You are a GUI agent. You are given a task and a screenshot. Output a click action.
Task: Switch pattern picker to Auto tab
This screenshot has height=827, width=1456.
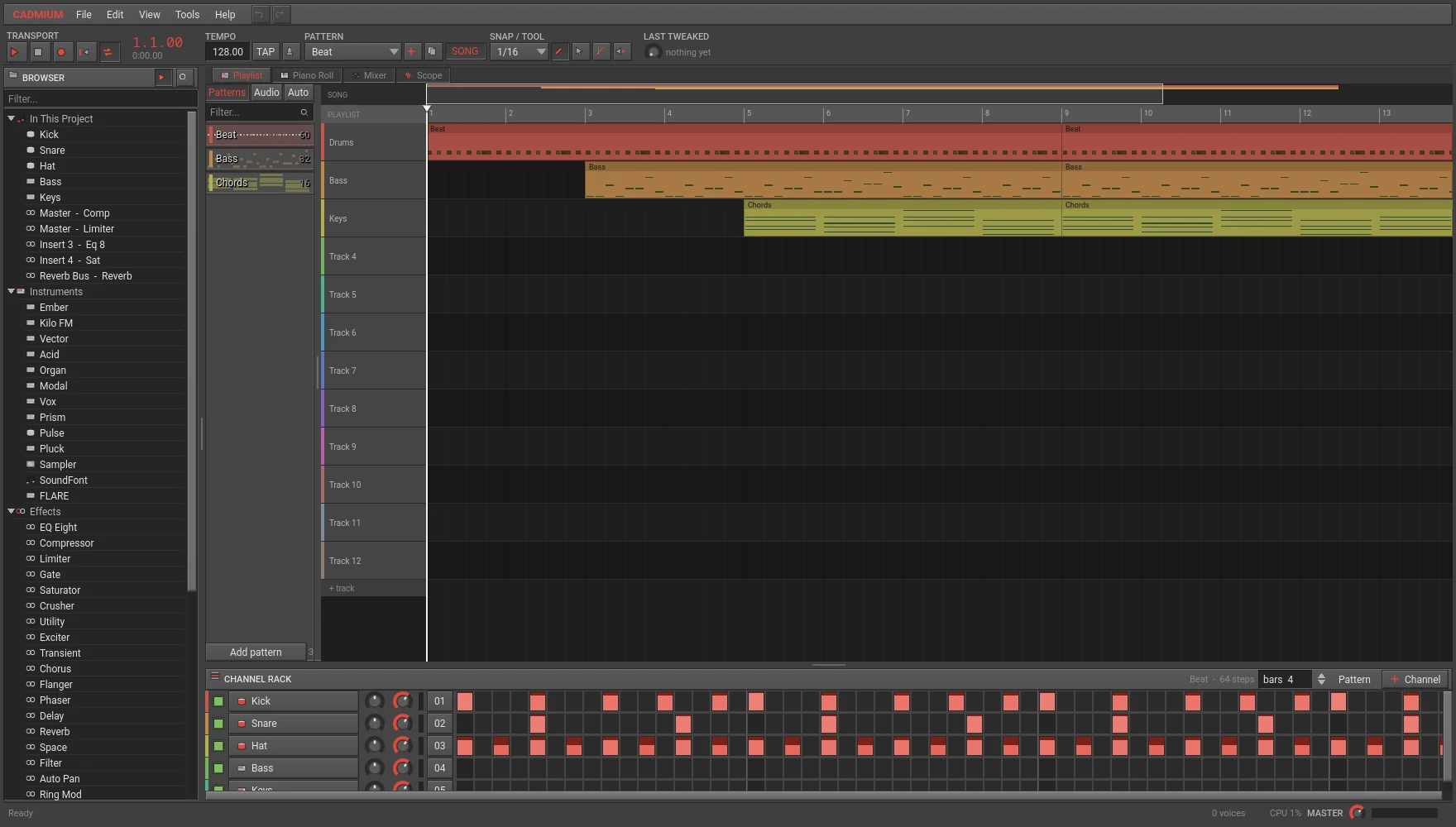click(298, 93)
